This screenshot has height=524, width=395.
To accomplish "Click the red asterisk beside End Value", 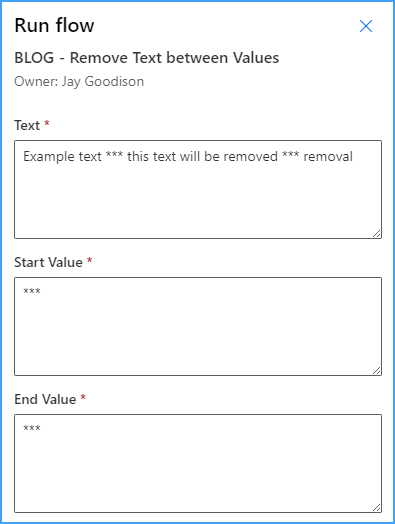I will pos(83,397).
